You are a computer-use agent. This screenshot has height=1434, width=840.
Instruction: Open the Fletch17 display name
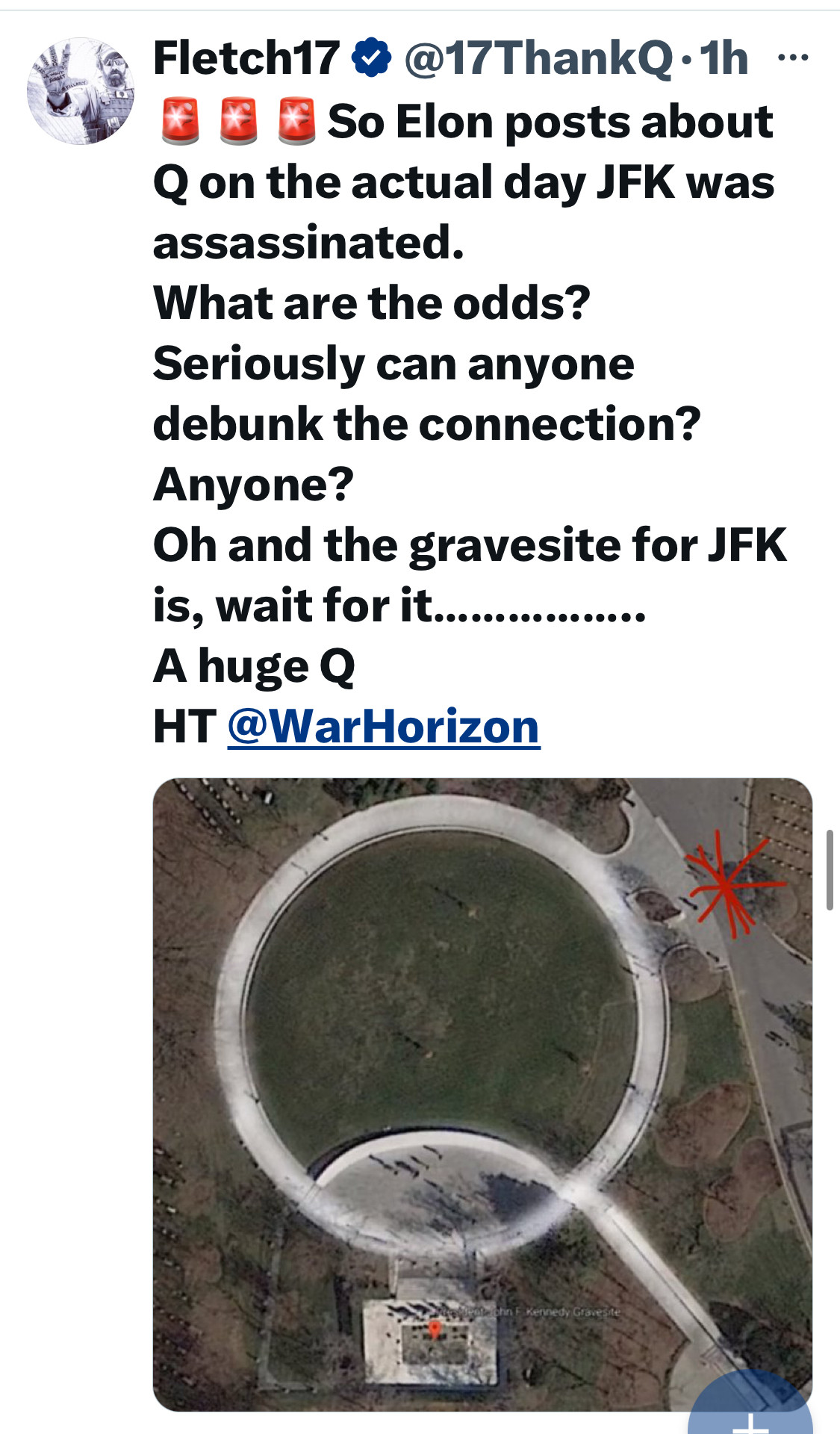point(246,58)
